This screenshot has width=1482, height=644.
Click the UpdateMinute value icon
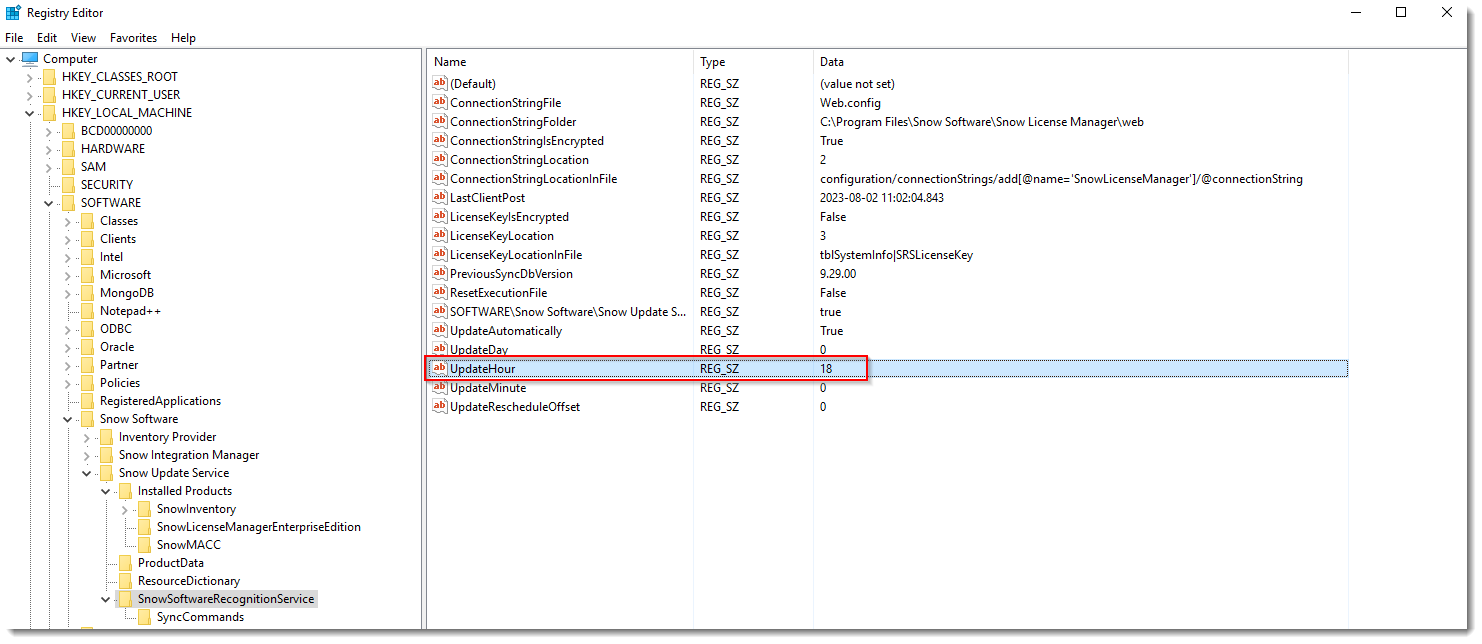[439, 388]
